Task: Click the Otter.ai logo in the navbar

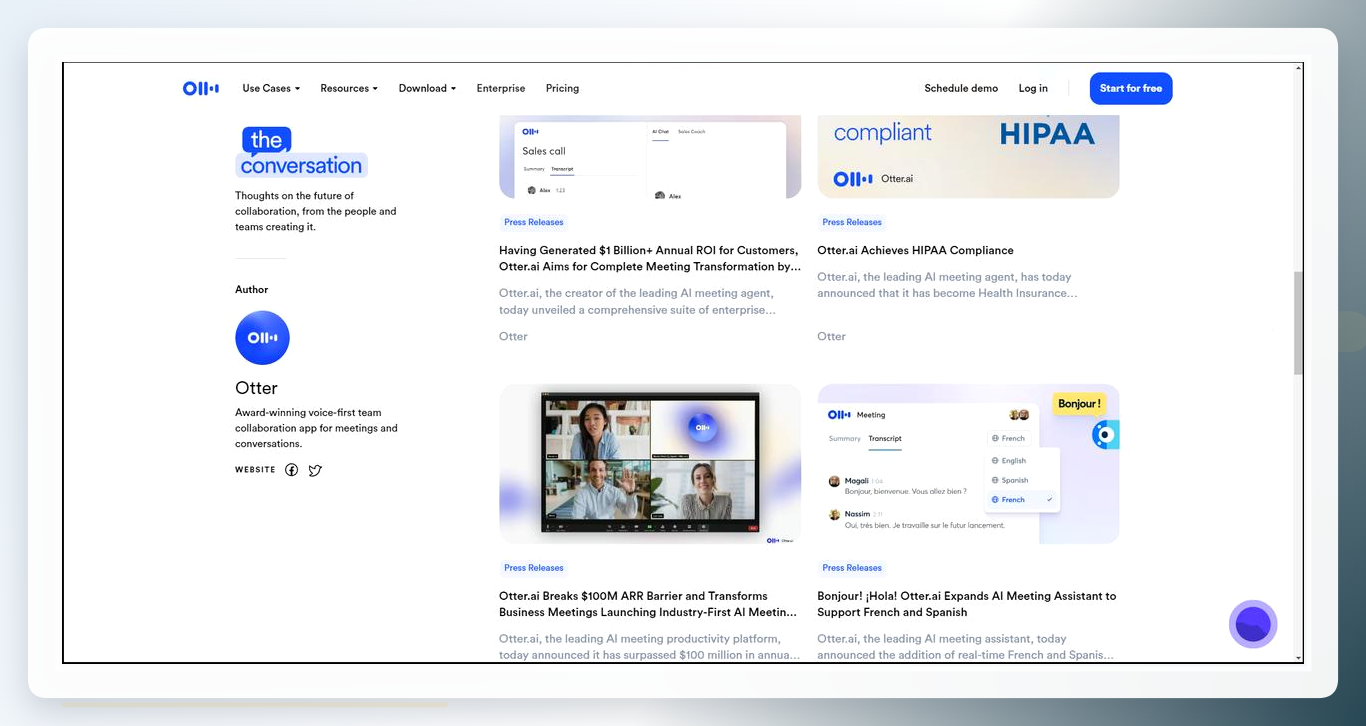Action: (x=201, y=88)
